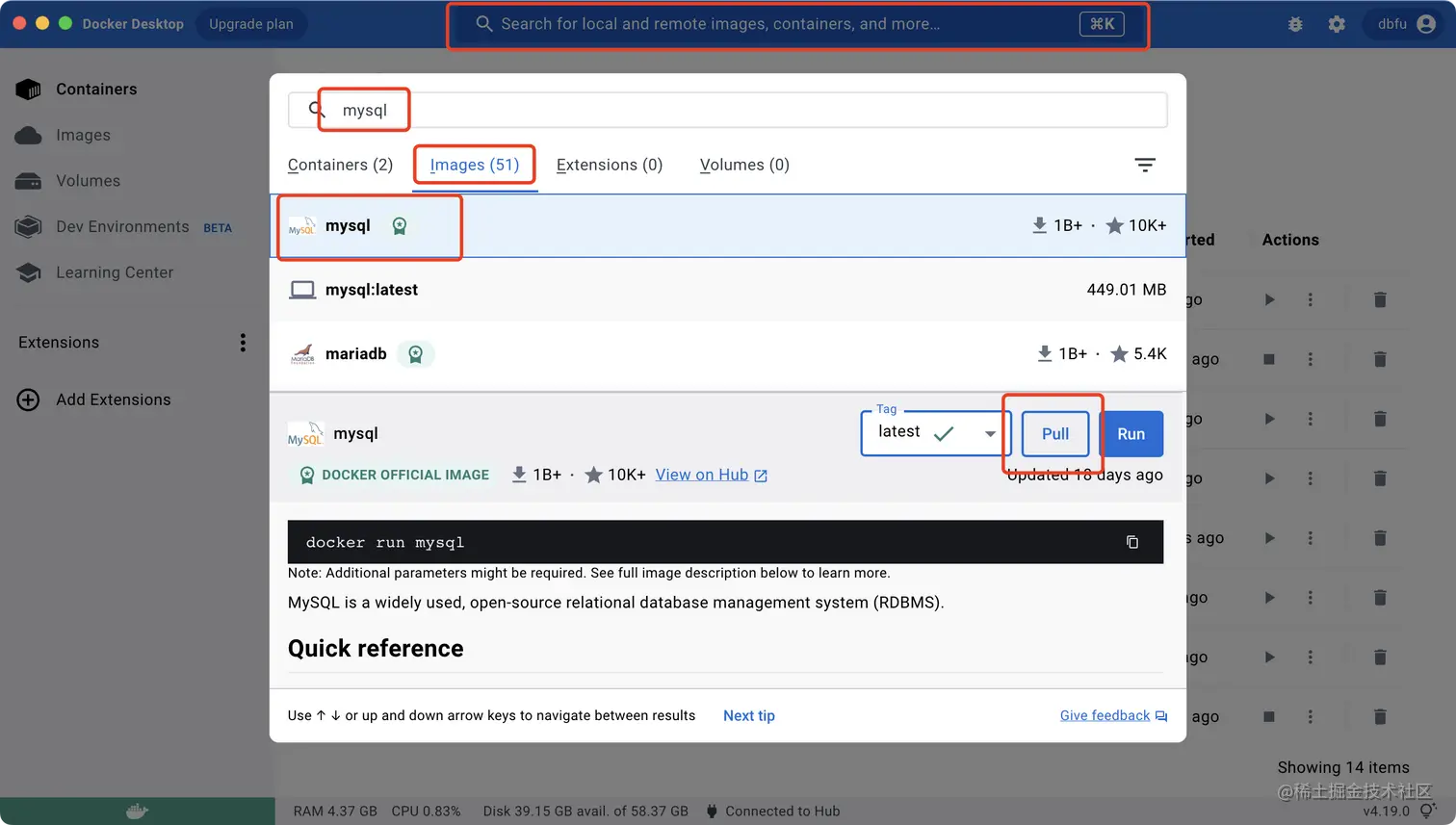The image size is (1456, 825).
Task: Click the v4.19.0 version label
Action: 1387,812
